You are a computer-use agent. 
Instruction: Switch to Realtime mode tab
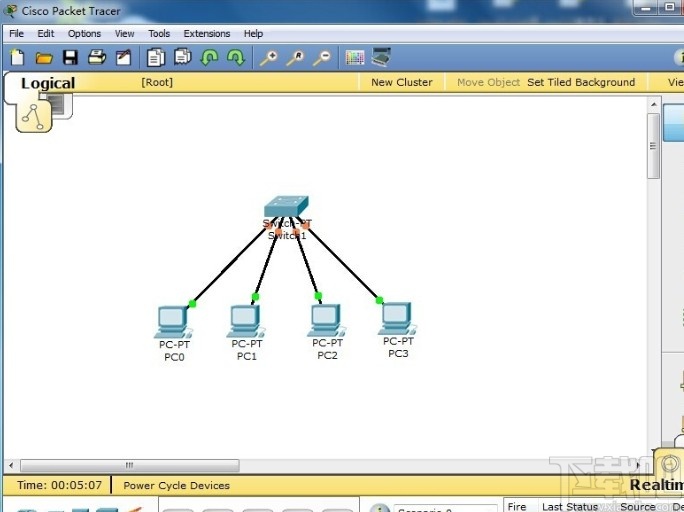pyautogui.click(x=657, y=485)
